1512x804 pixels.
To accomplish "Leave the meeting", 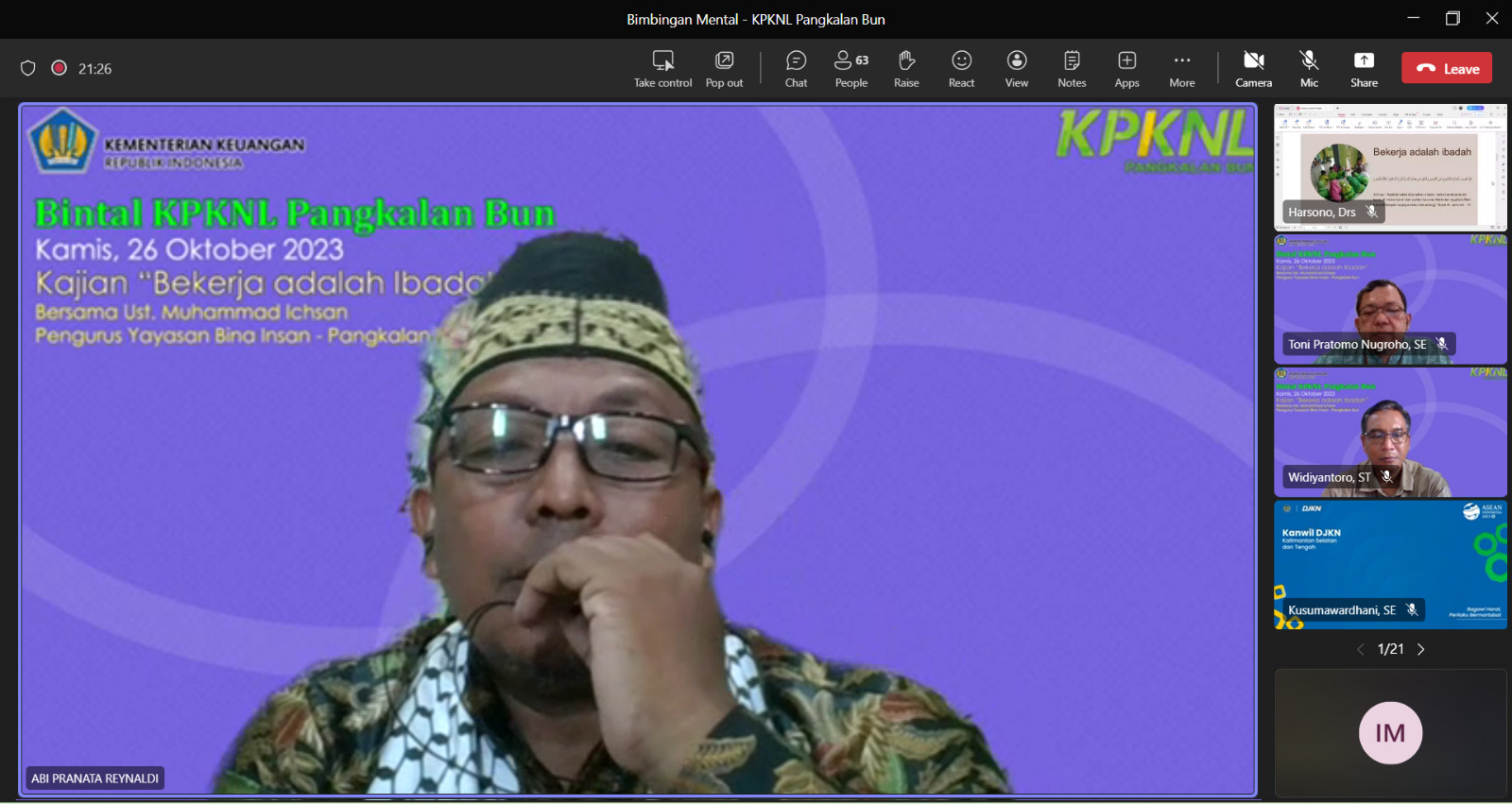I will pos(1446,68).
